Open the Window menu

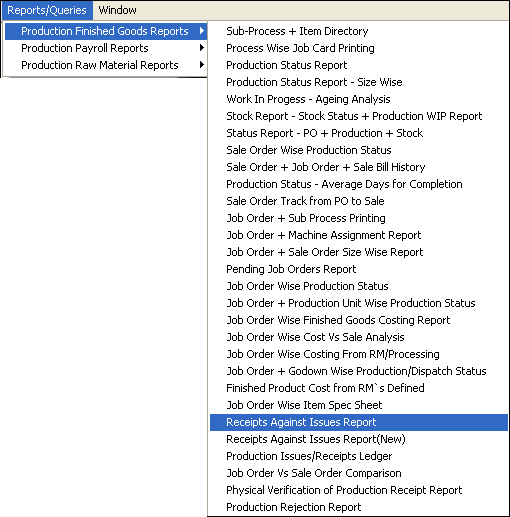click(x=117, y=10)
